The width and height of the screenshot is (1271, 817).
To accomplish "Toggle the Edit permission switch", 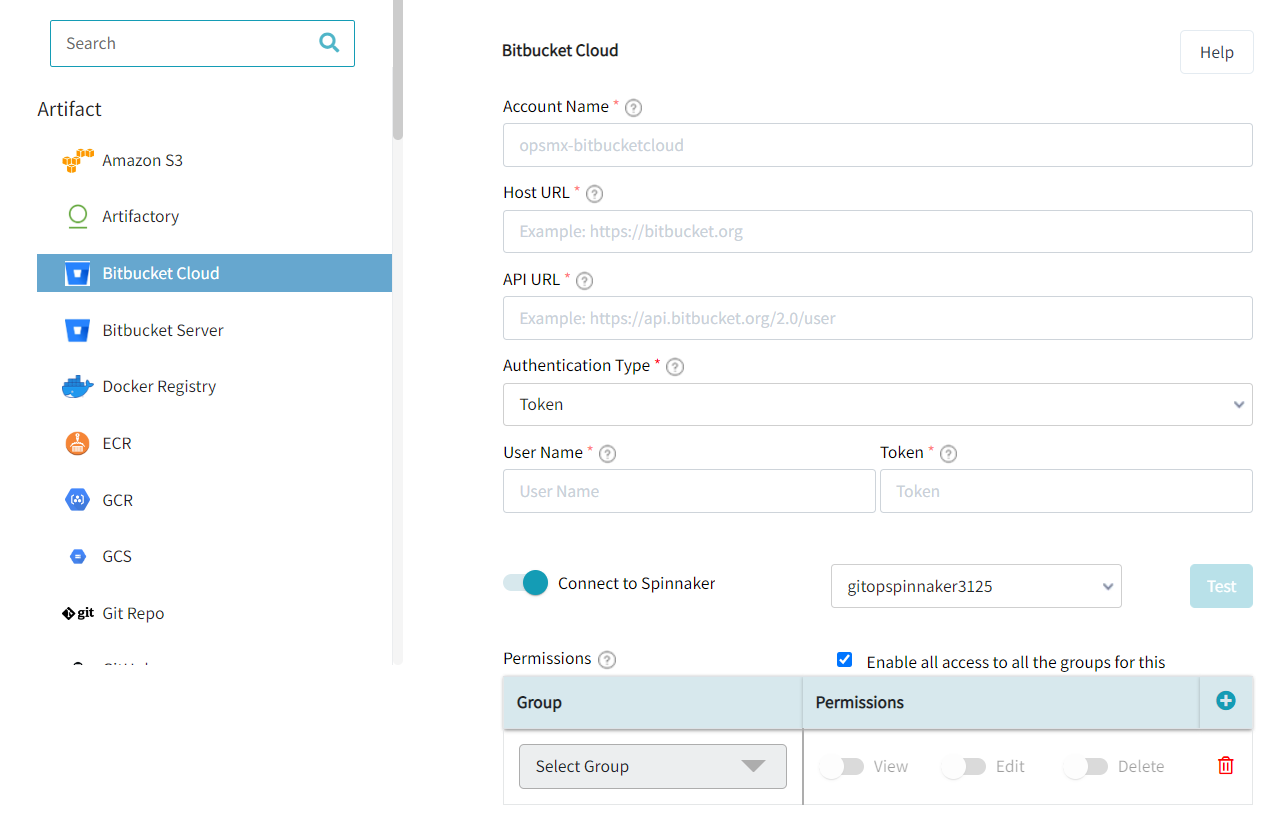I will click(x=963, y=765).
